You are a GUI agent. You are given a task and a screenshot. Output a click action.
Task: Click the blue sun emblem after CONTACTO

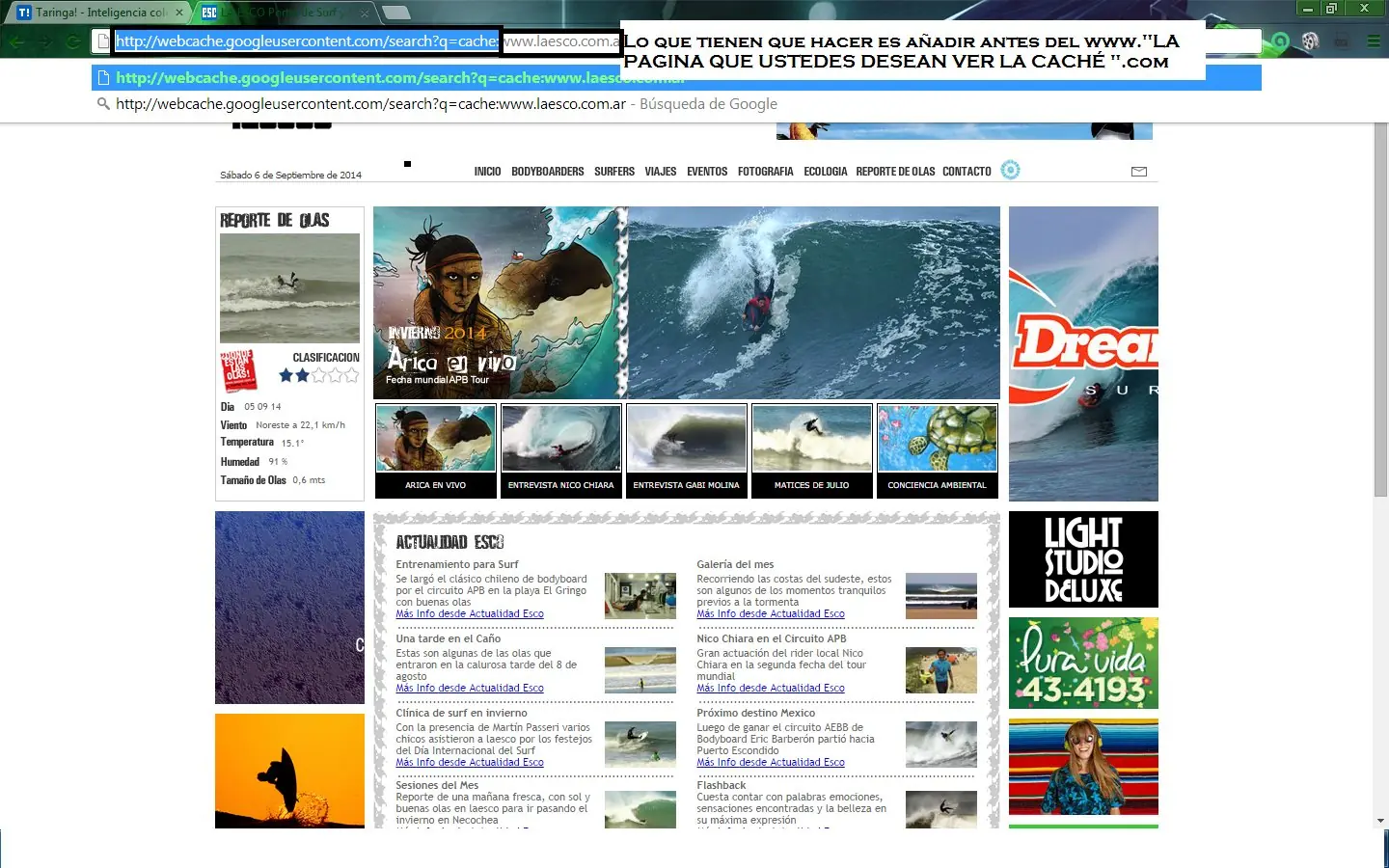1010,170
